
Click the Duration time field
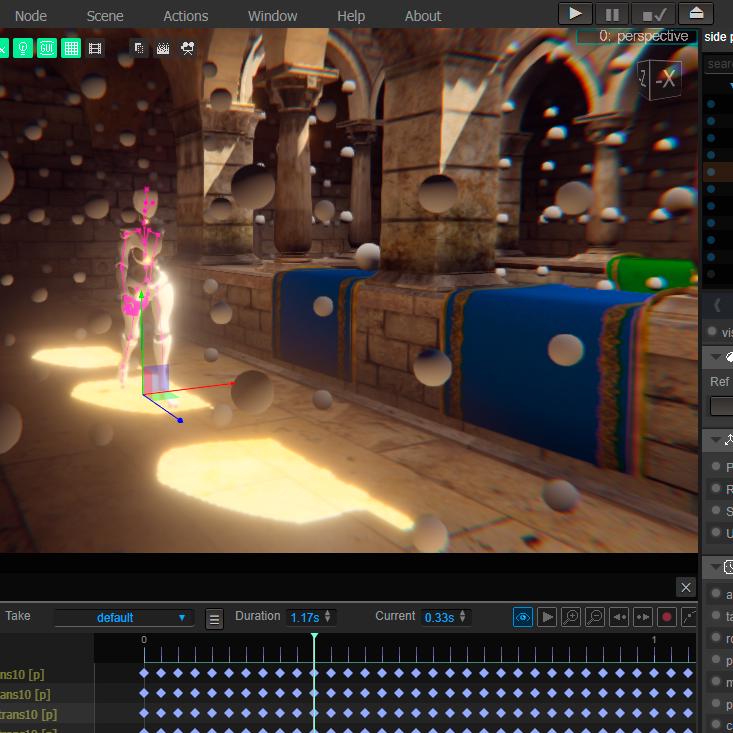pyautogui.click(x=305, y=617)
